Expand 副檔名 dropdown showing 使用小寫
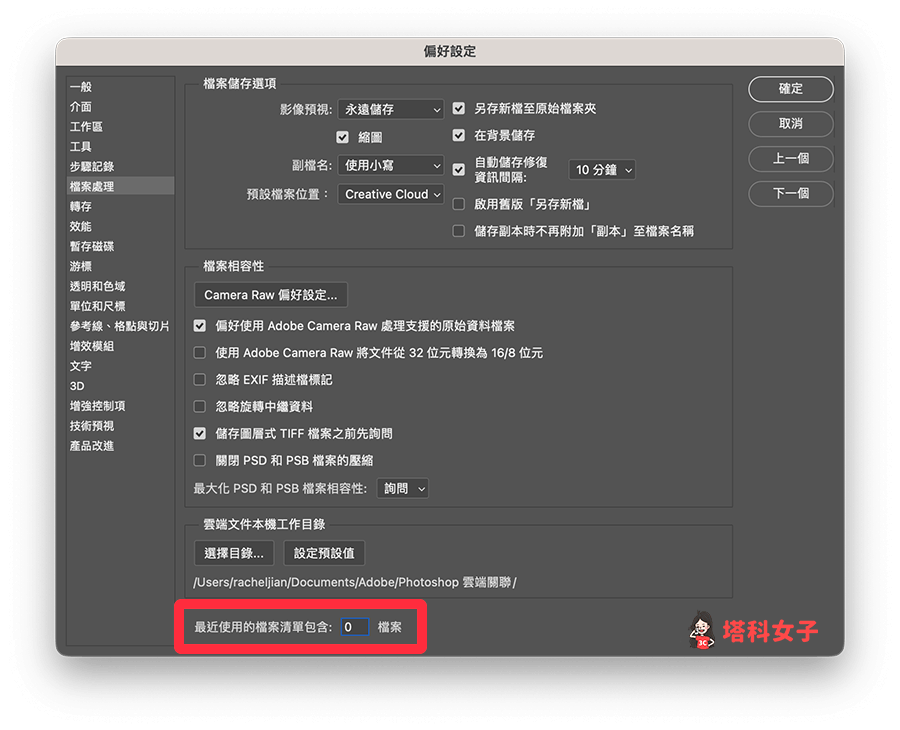 390,165
